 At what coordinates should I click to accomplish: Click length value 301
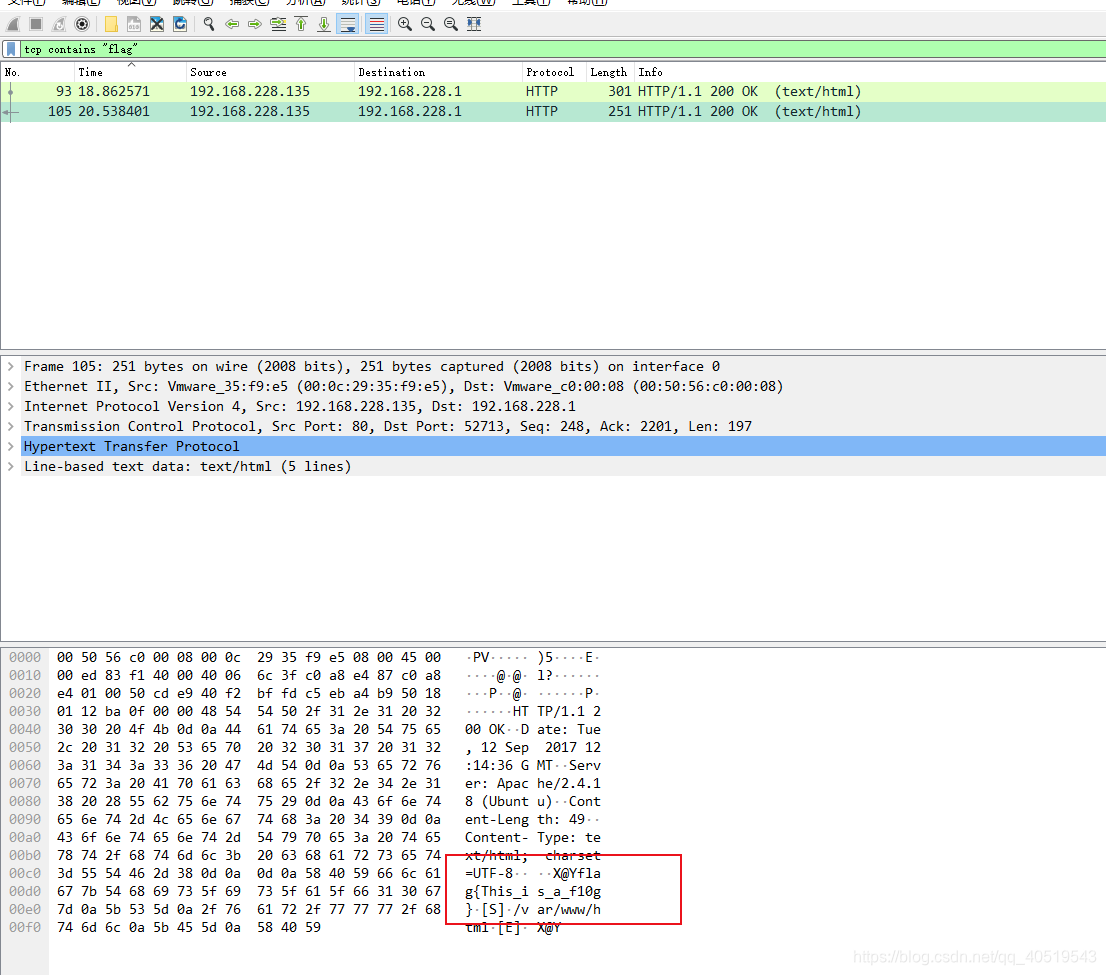pos(619,92)
